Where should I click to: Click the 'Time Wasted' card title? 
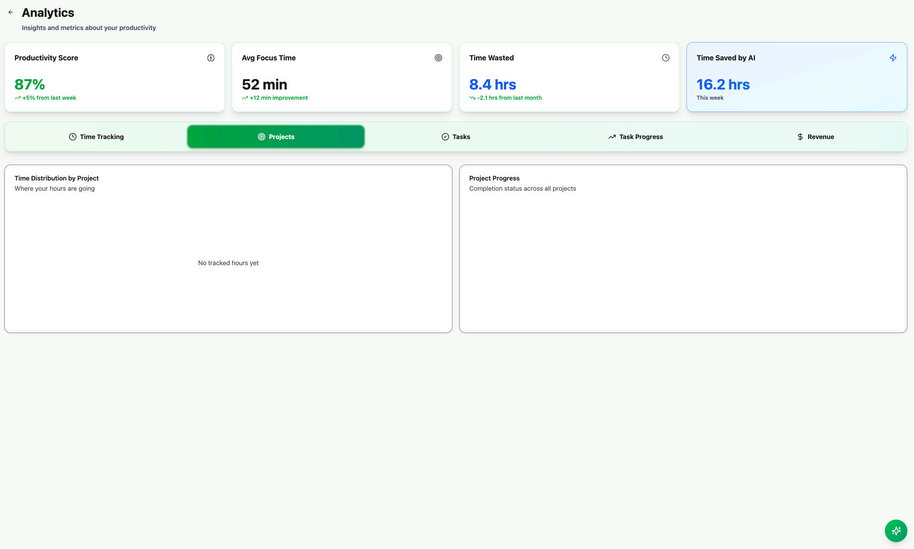[491, 58]
